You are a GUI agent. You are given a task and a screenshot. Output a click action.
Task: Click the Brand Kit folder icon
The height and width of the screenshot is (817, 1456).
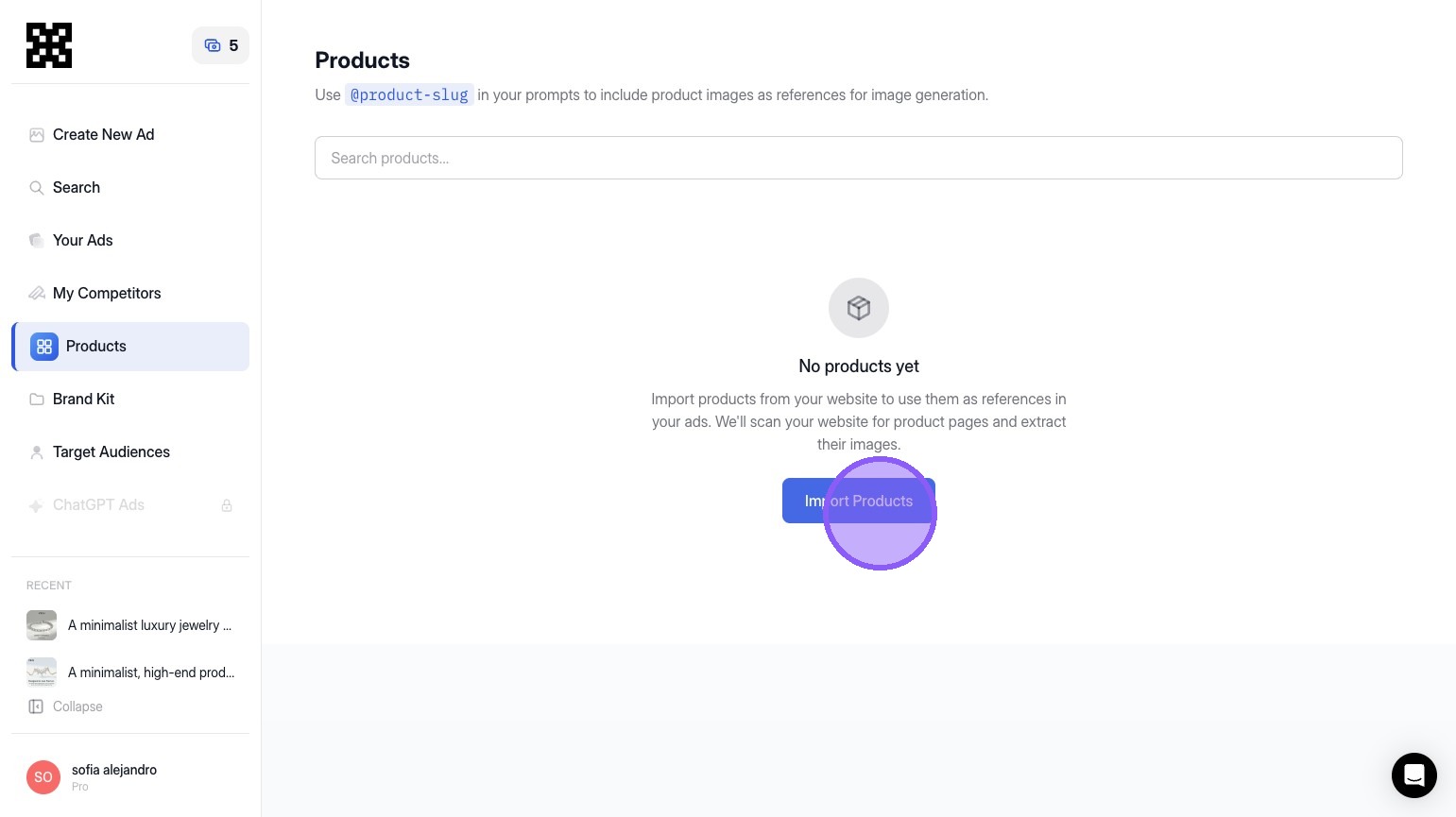(x=37, y=400)
